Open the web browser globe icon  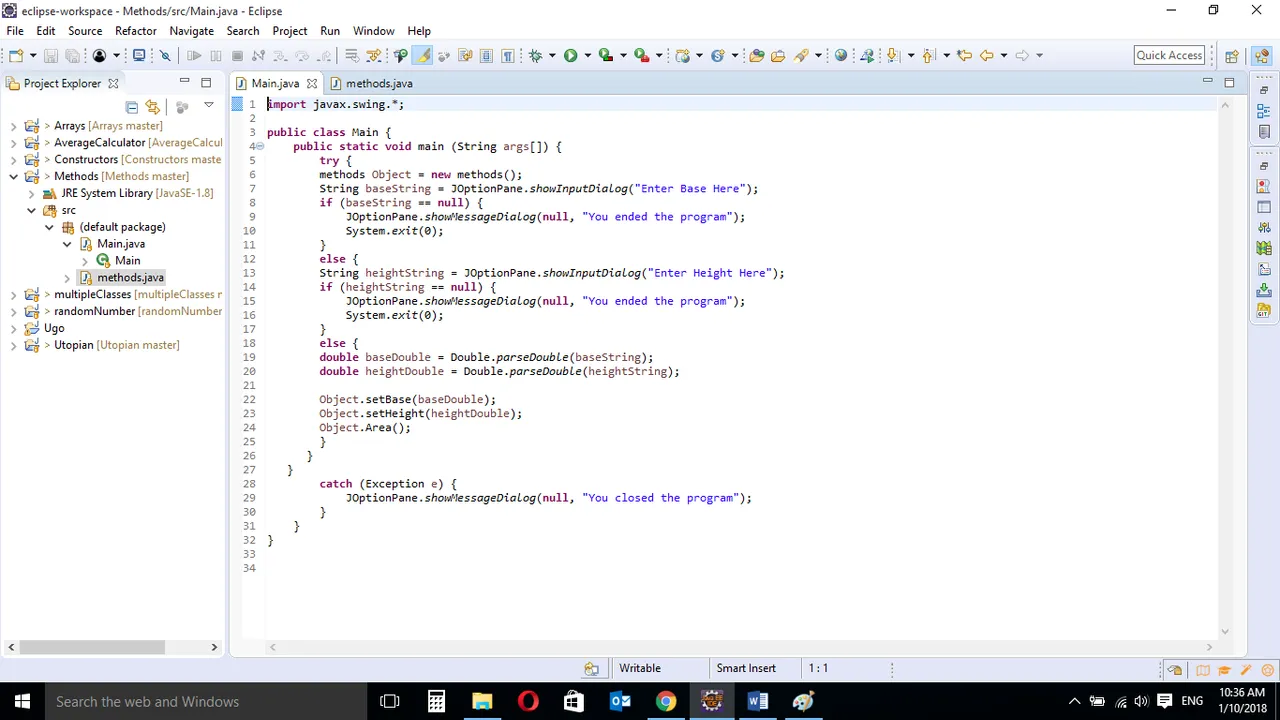click(x=841, y=55)
